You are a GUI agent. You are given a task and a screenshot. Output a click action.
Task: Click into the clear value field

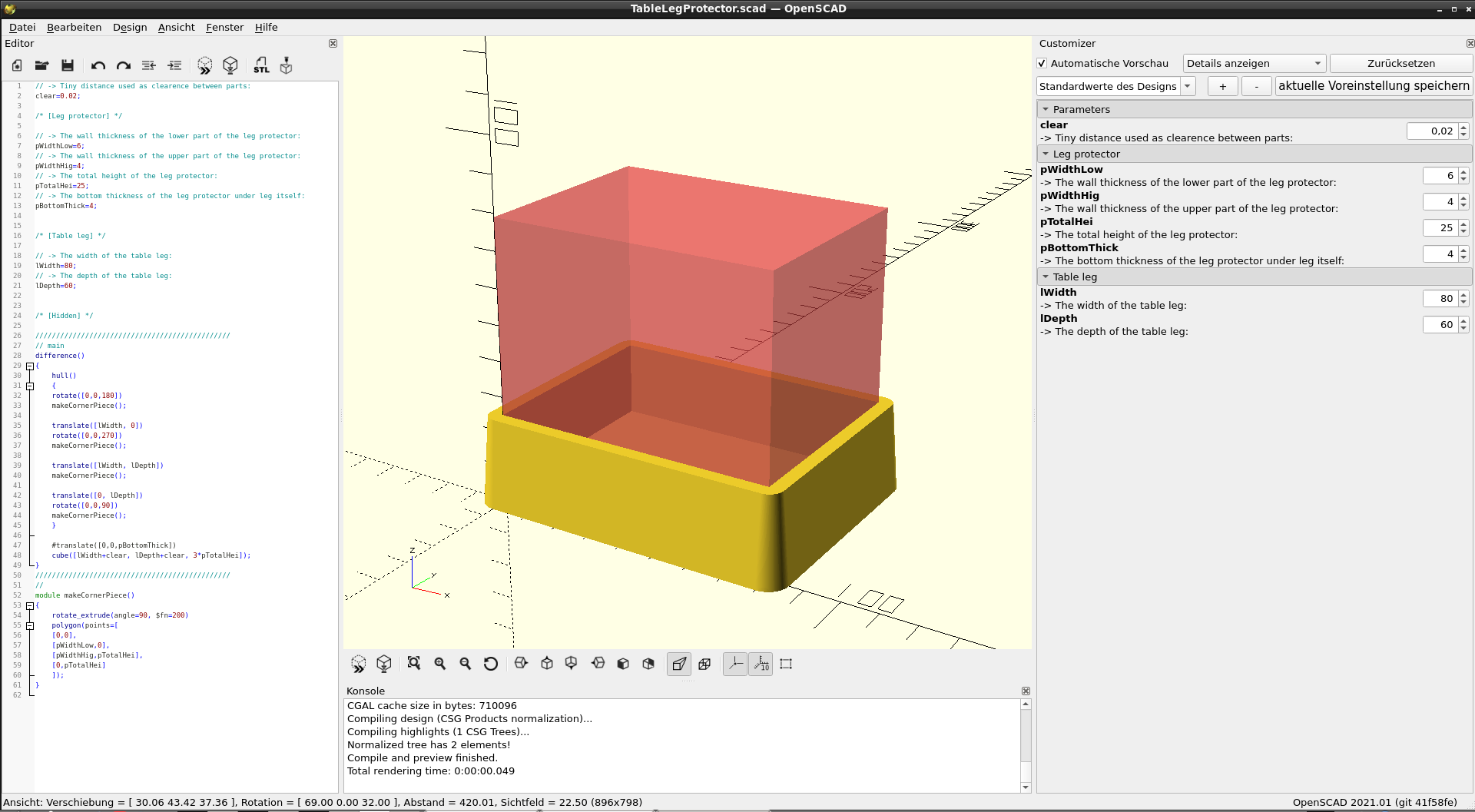(1432, 131)
